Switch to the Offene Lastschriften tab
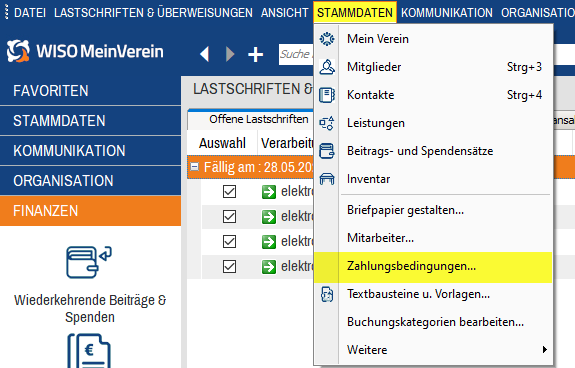575x368 pixels. 258,119
